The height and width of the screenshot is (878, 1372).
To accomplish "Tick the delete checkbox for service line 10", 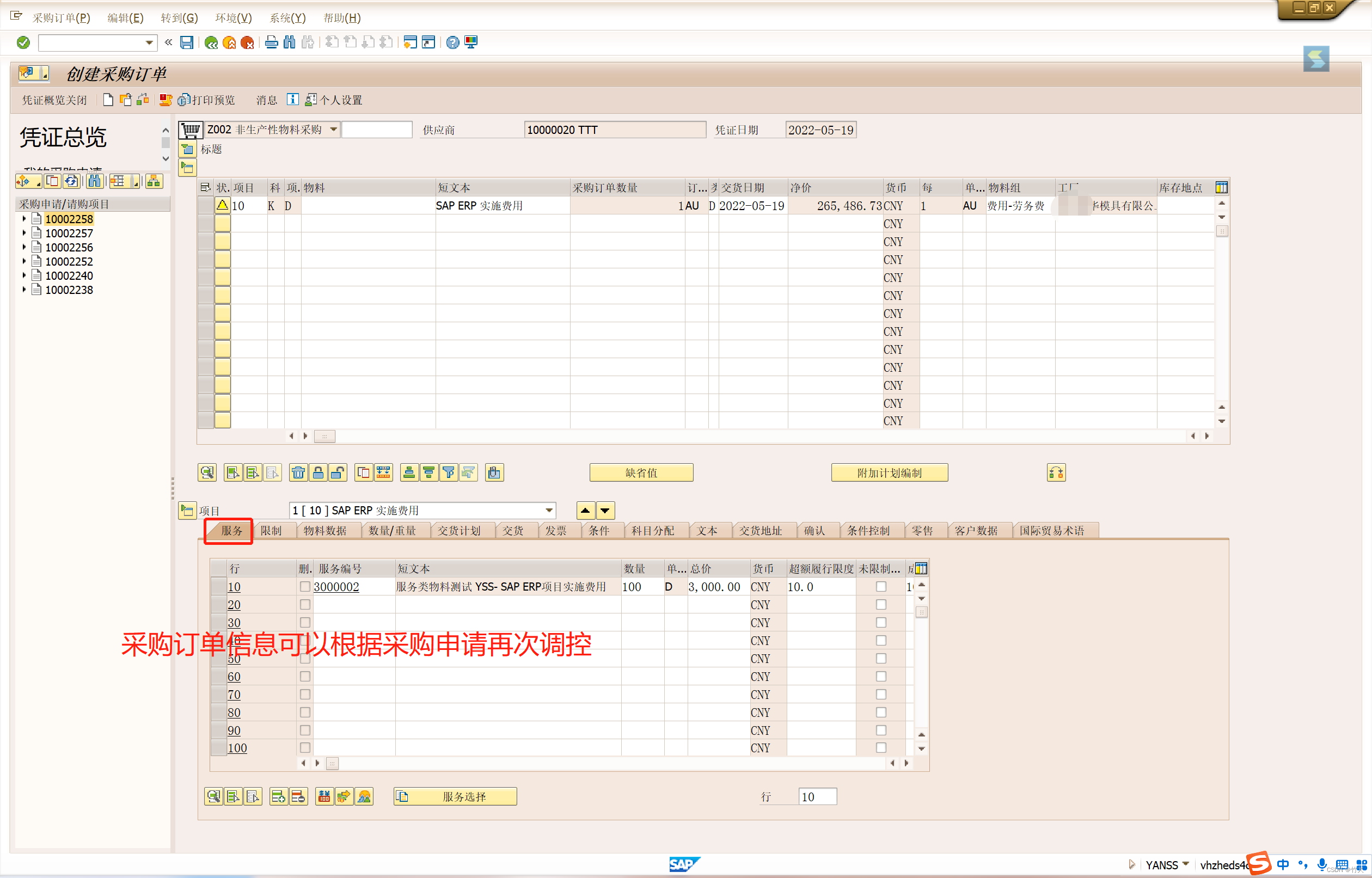I will (305, 587).
